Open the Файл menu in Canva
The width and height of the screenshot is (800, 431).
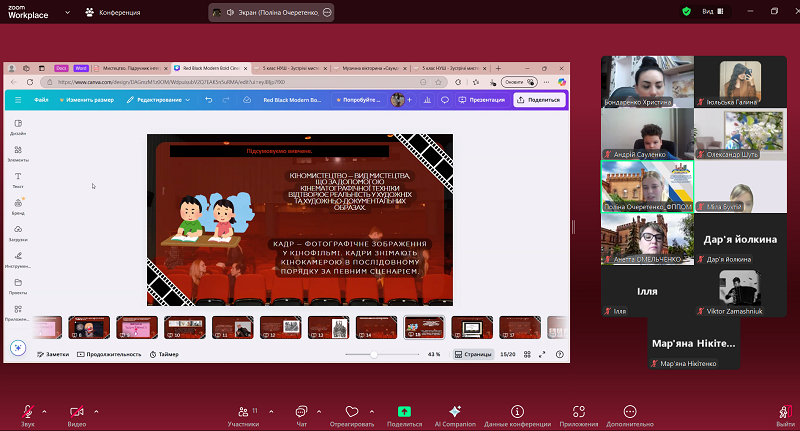pos(41,100)
